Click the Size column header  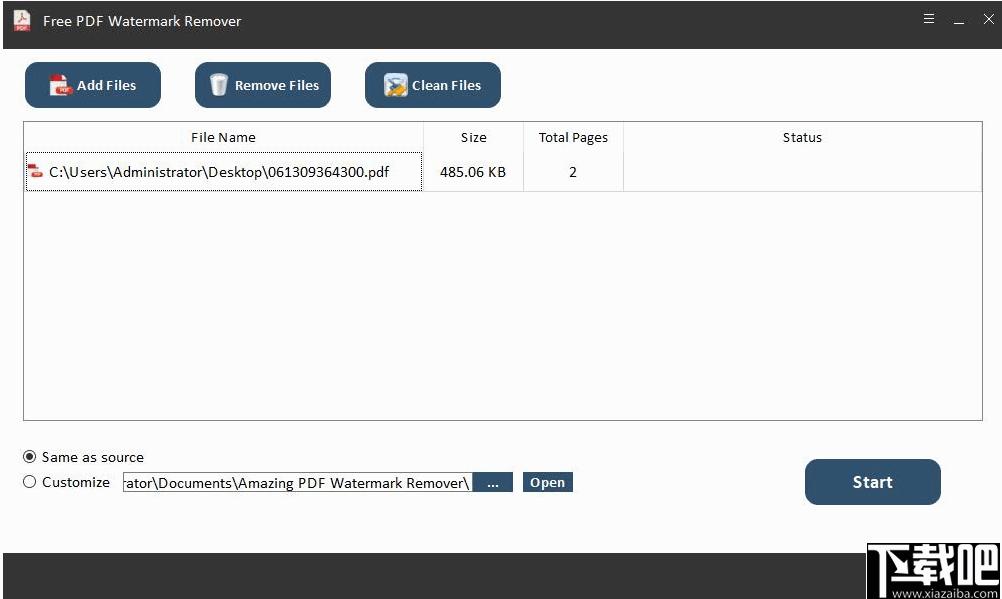pyautogui.click(x=474, y=137)
